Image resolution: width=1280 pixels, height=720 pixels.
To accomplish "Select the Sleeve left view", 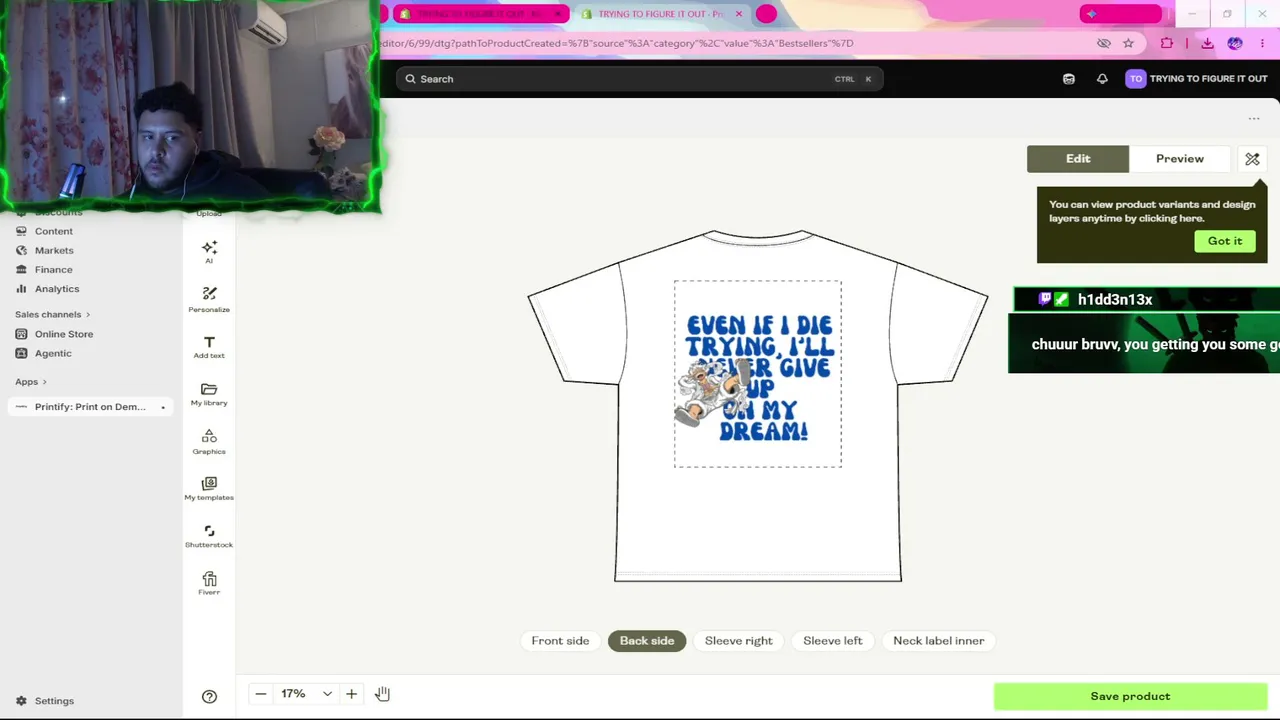I will 833,641.
